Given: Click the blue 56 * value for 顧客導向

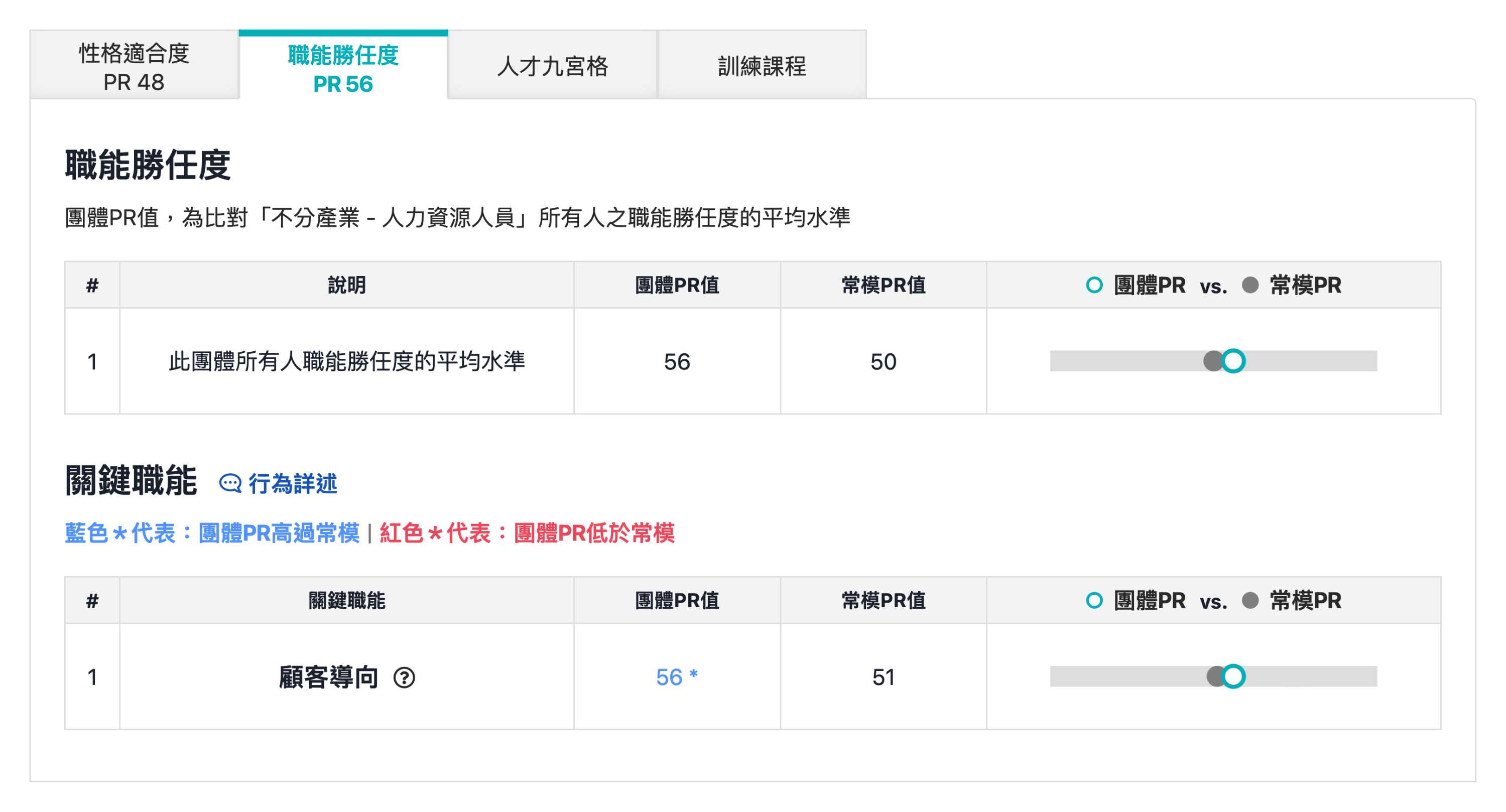Looking at the screenshot, I should (675, 677).
